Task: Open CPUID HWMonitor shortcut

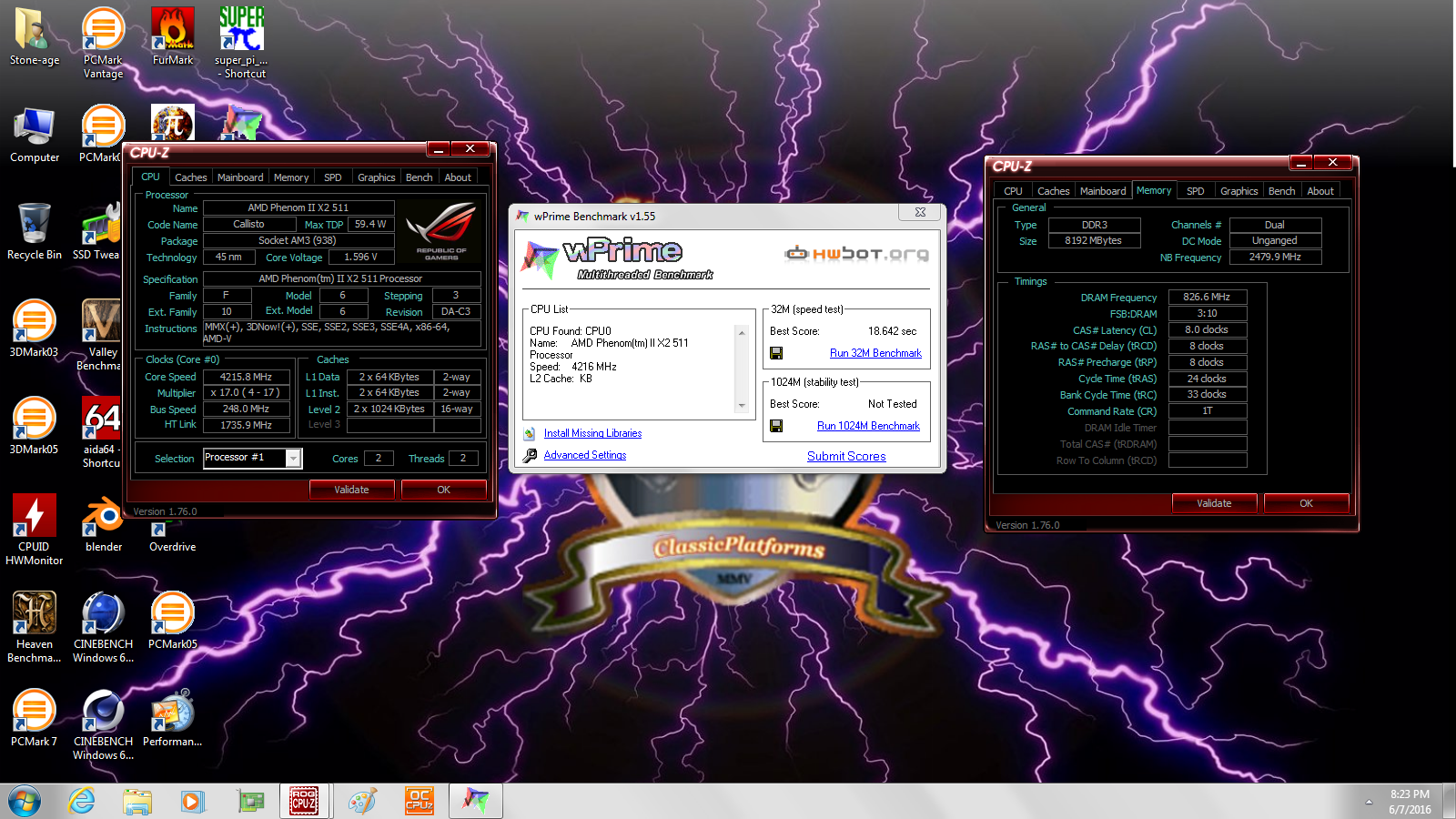Action: [x=34, y=530]
